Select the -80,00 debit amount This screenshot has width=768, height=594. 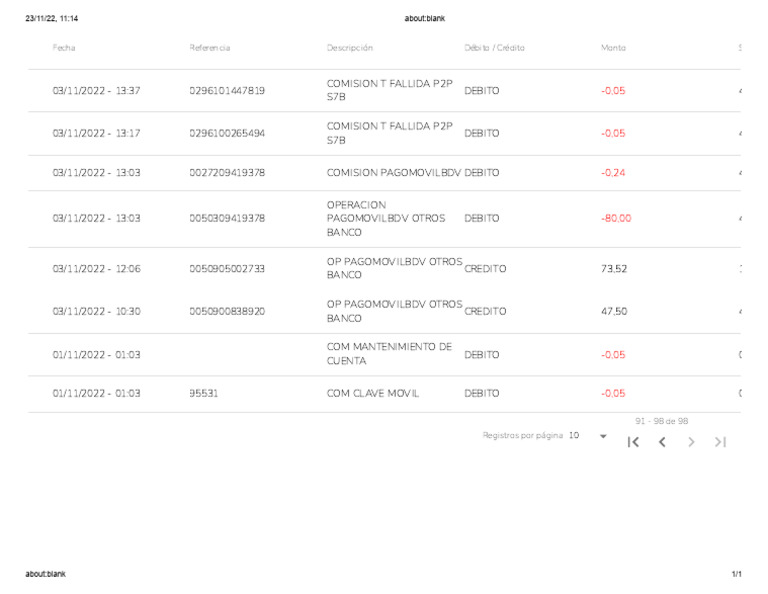pos(616,218)
